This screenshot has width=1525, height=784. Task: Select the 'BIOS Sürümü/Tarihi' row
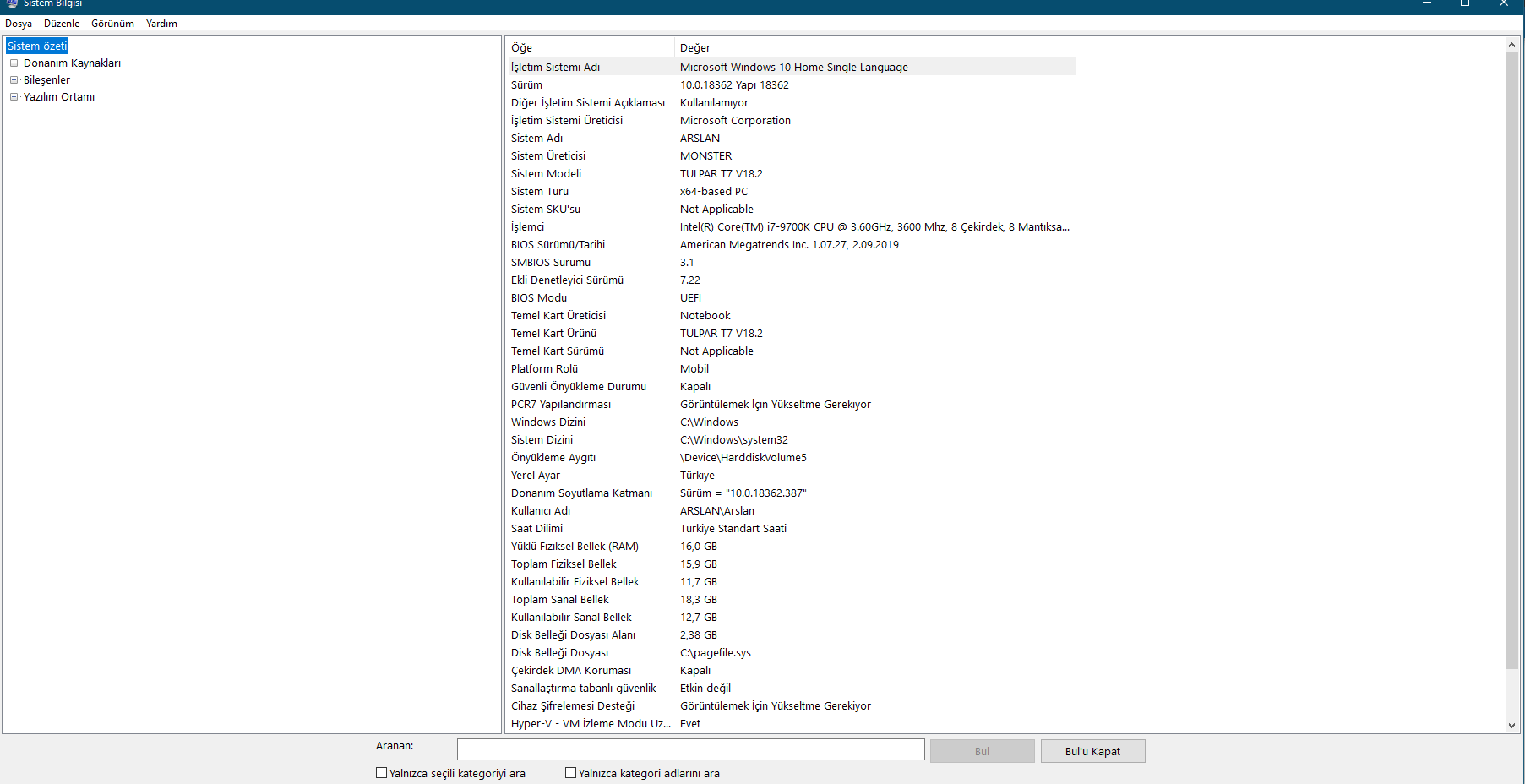click(x=791, y=244)
